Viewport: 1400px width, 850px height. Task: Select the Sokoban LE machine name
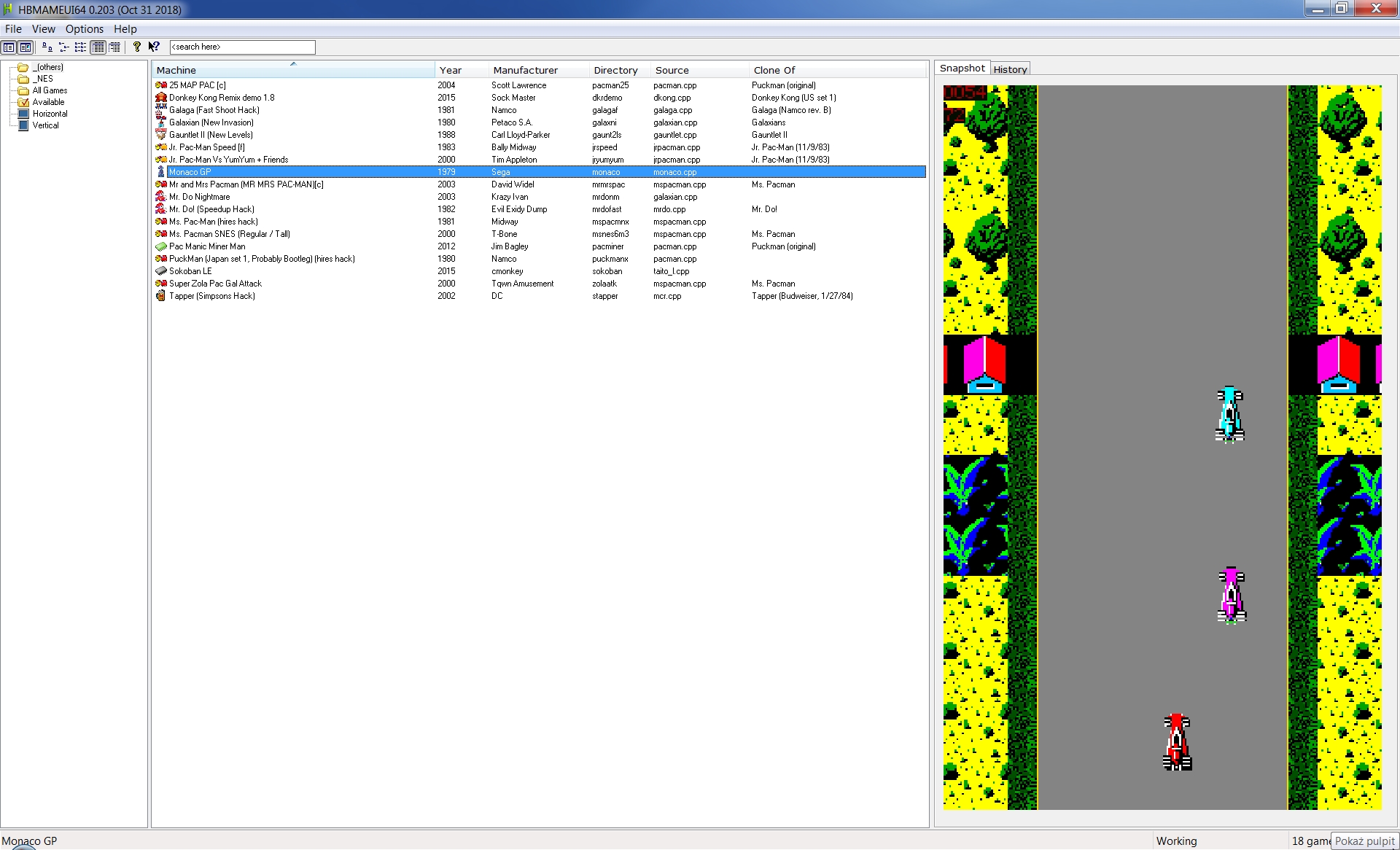coord(190,271)
